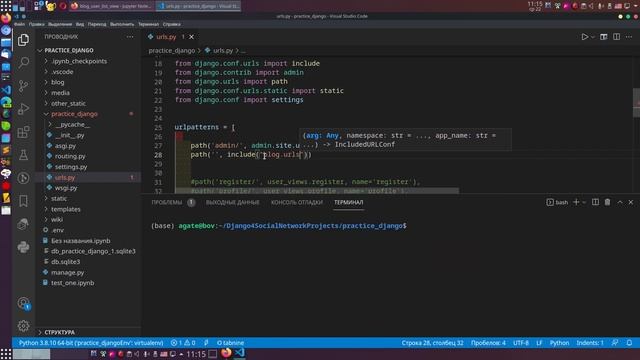
Task: Click bash terminal label in panel
Action: pyautogui.click(x=558, y=202)
